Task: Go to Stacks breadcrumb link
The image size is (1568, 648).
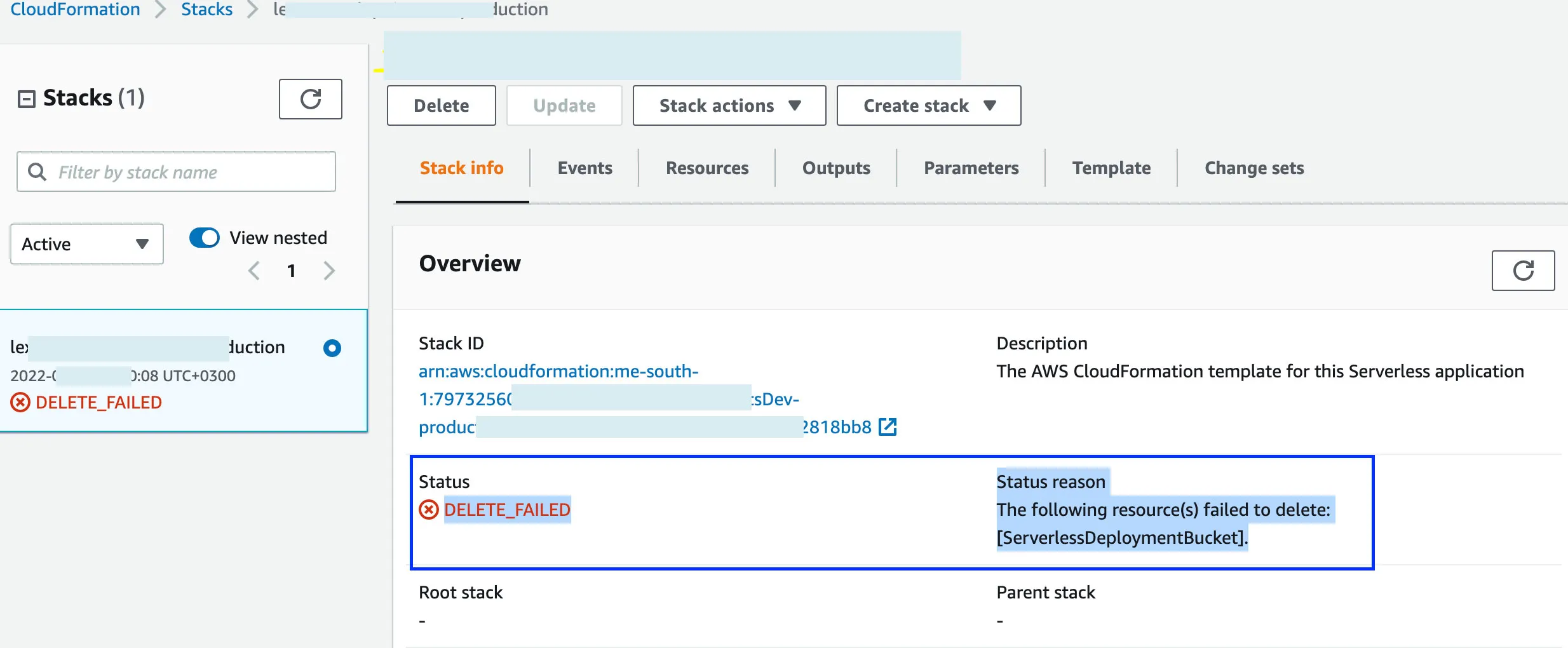Action: [x=206, y=10]
